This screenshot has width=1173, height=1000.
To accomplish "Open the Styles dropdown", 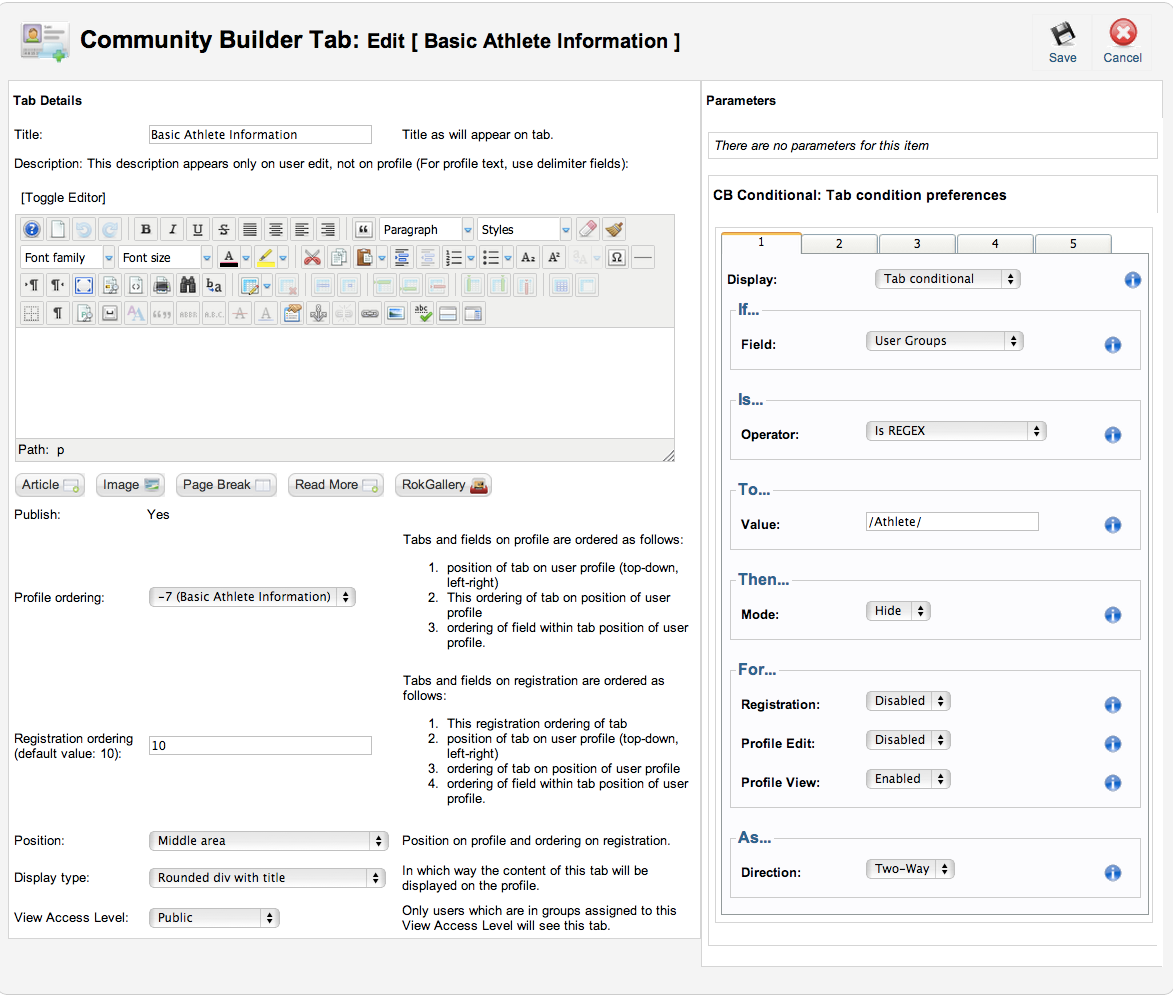I will (525, 229).
